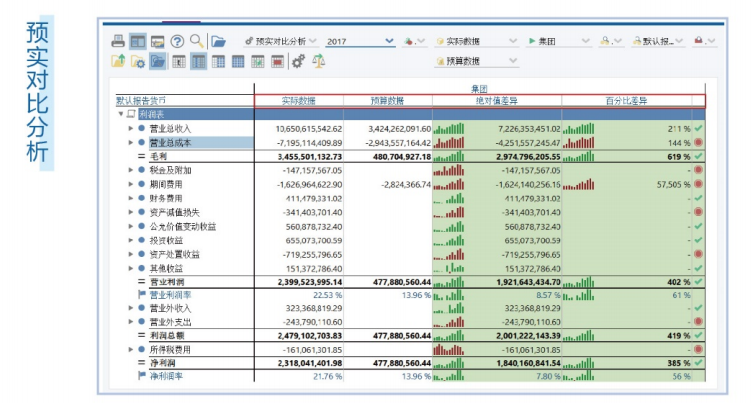Click the open folder icon beside the magnifier
This screenshot has height=403, width=754.
point(218,41)
